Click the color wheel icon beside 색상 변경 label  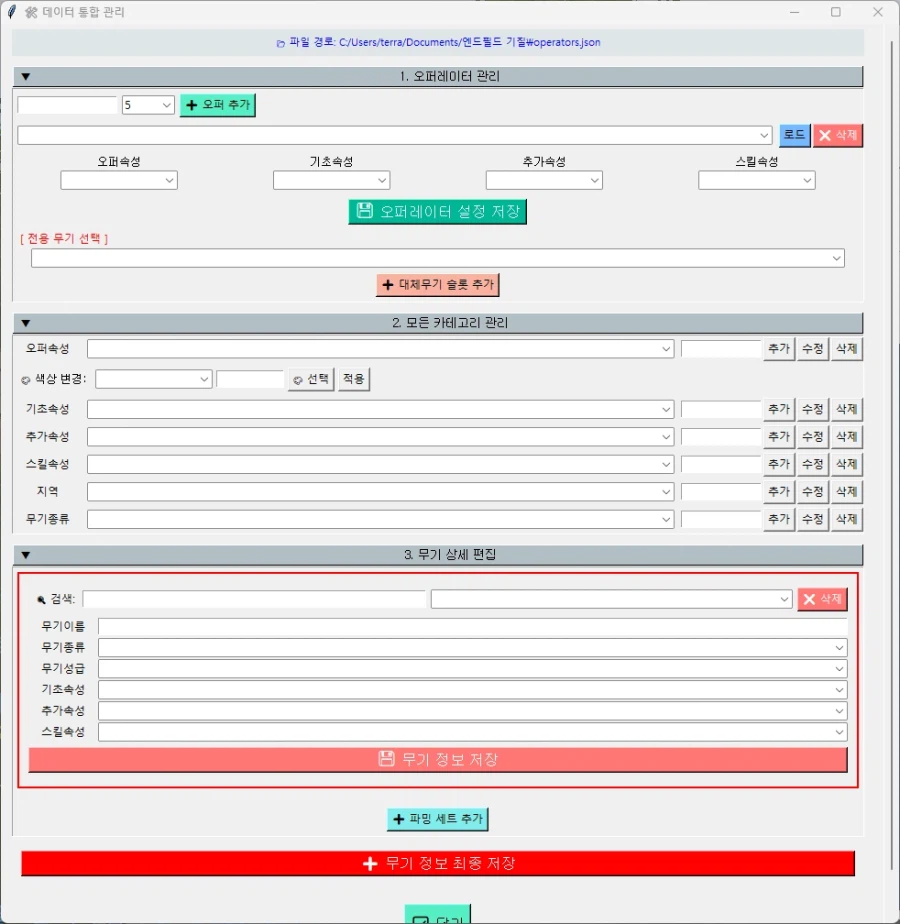[24, 379]
